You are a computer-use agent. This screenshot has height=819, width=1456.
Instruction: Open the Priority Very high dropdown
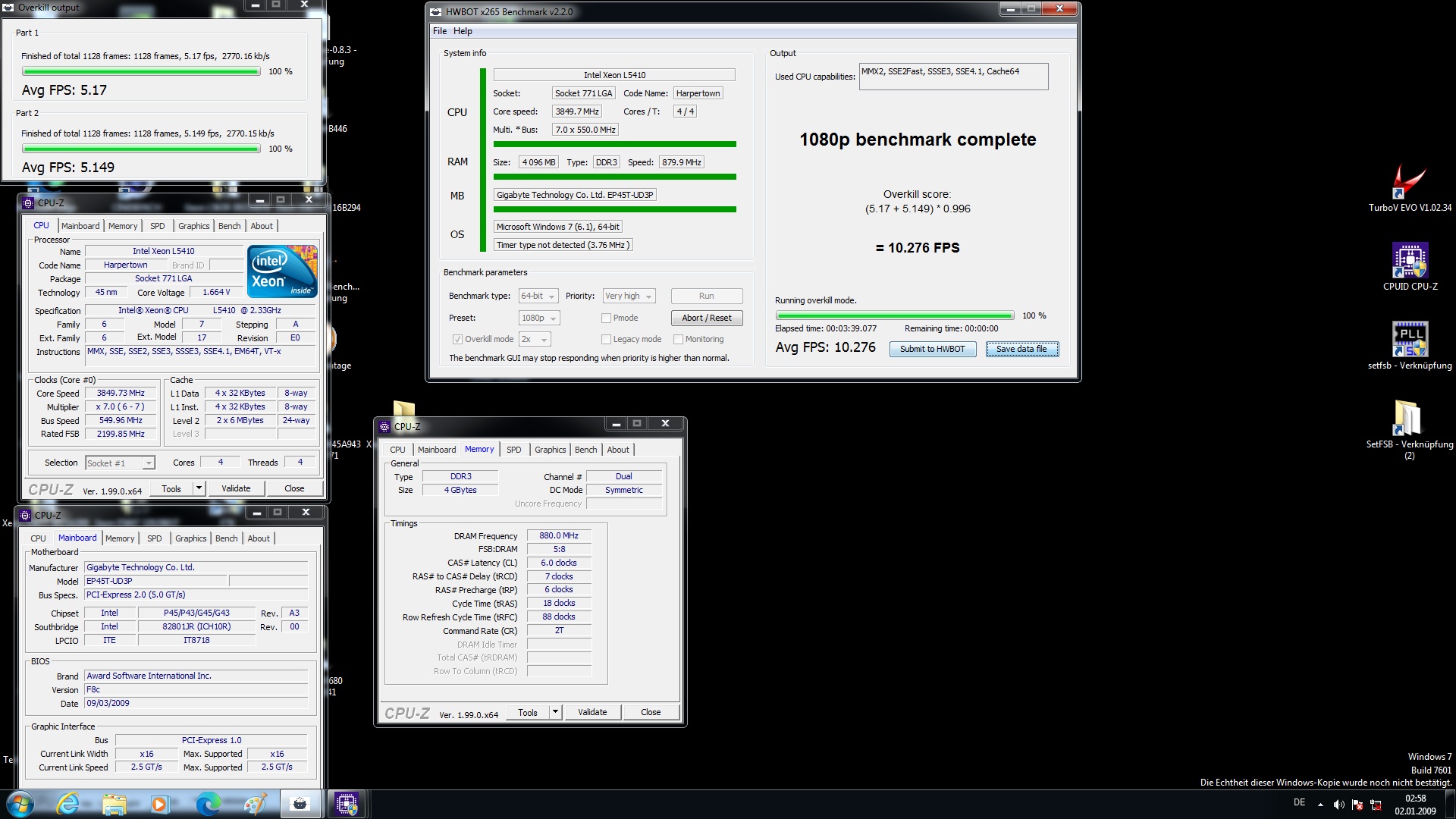click(x=629, y=296)
